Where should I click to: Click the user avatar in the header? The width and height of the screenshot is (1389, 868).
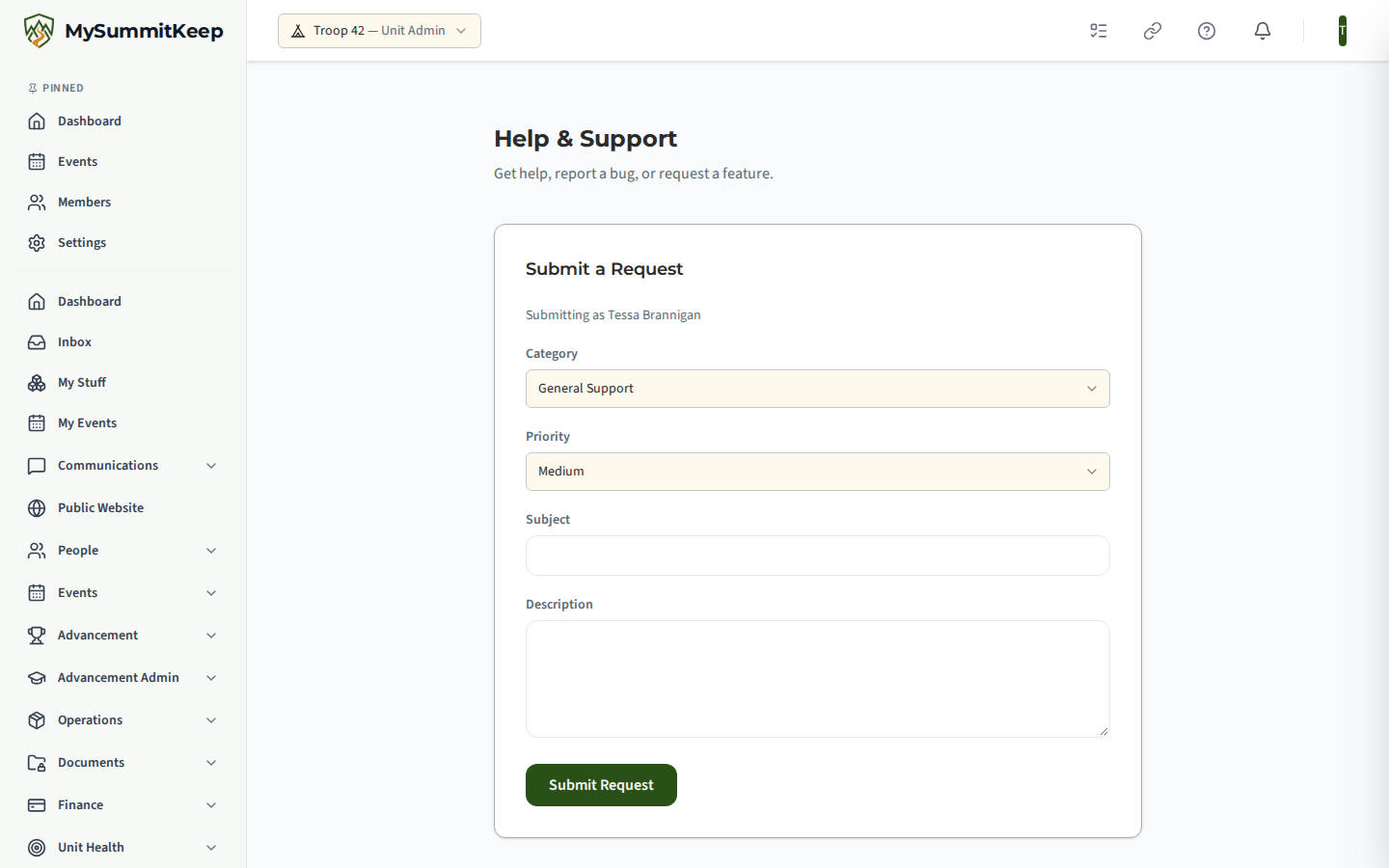pyautogui.click(x=1343, y=31)
